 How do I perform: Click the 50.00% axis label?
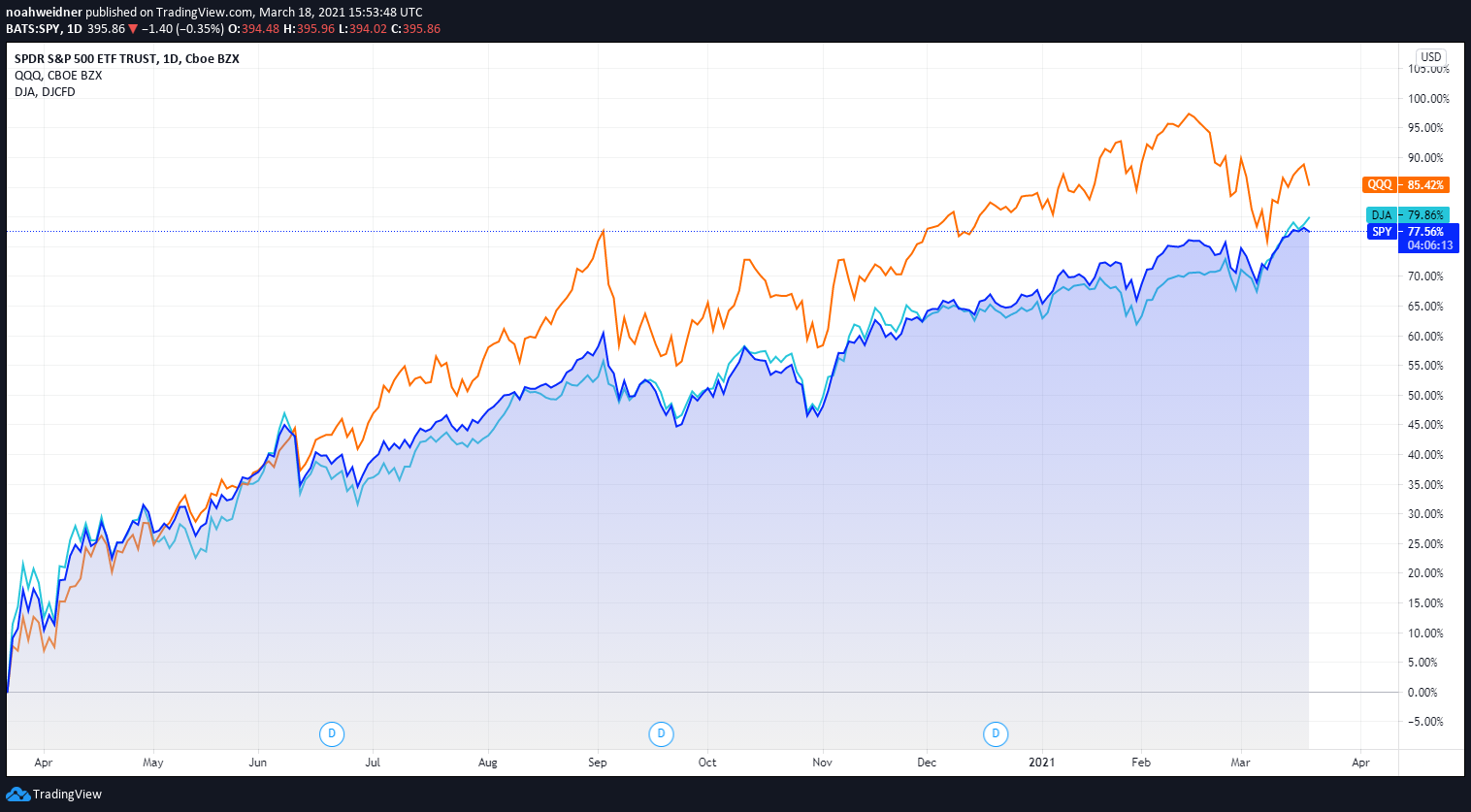[1425, 396]
